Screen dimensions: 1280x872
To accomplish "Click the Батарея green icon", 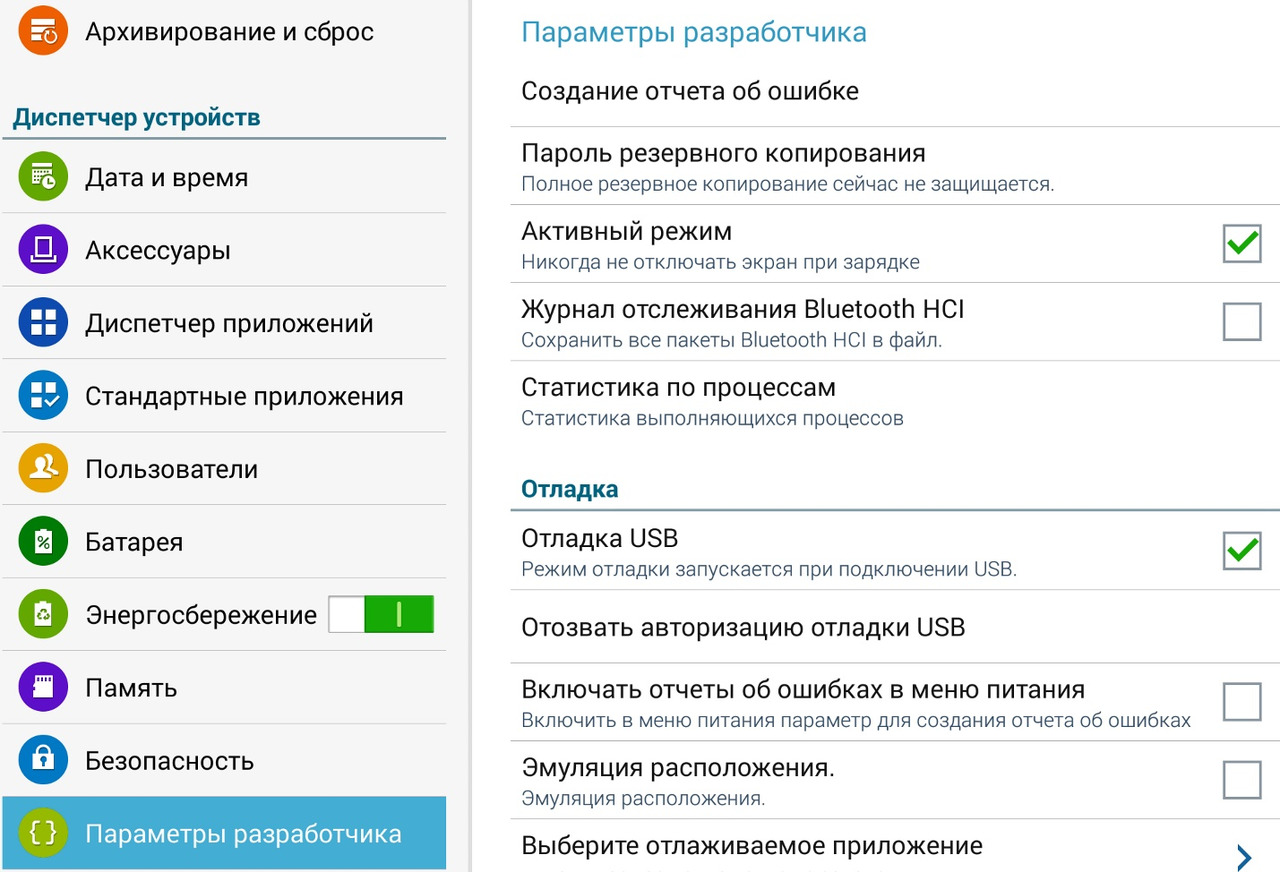I will click(43, 542).
